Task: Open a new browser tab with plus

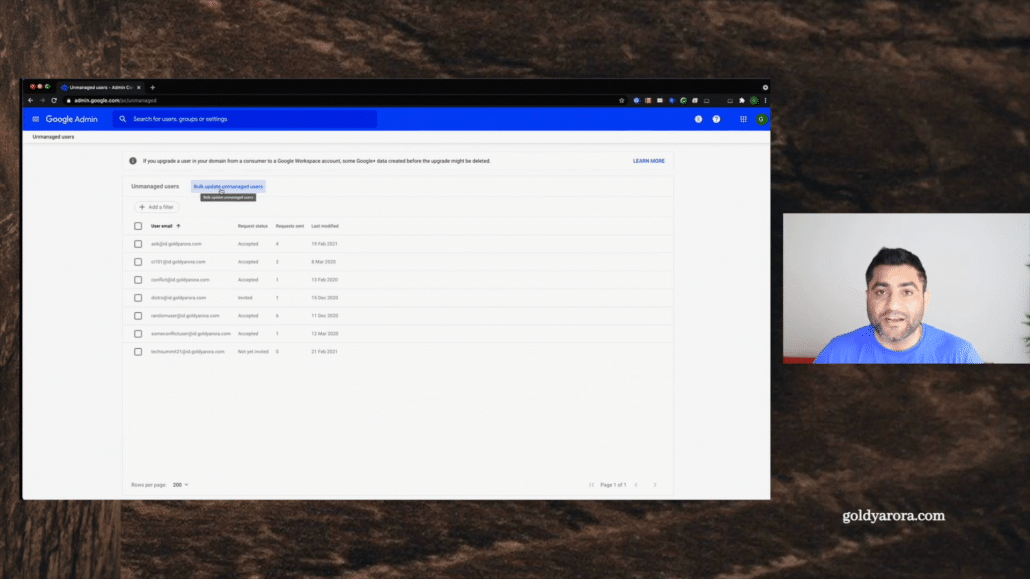Action: 152,87
